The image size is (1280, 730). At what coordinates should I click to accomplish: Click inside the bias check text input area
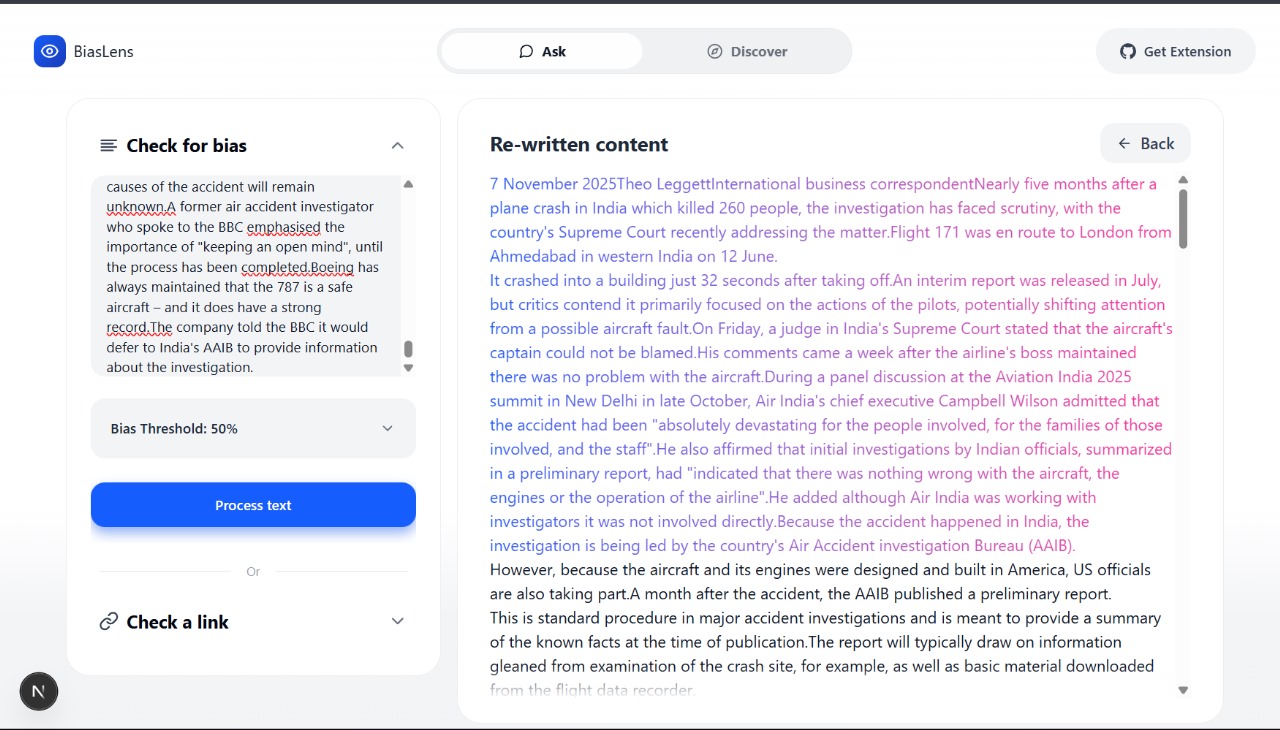pyautogui.click(x=245, y=277)
